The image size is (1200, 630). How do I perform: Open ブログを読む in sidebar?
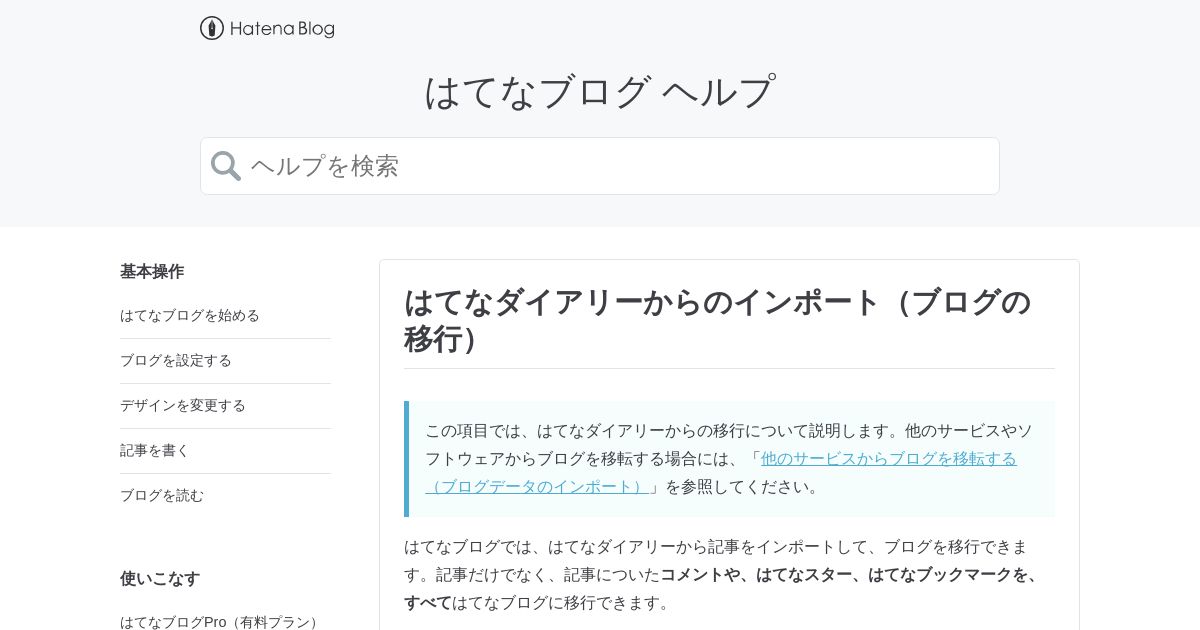(162, 495)
